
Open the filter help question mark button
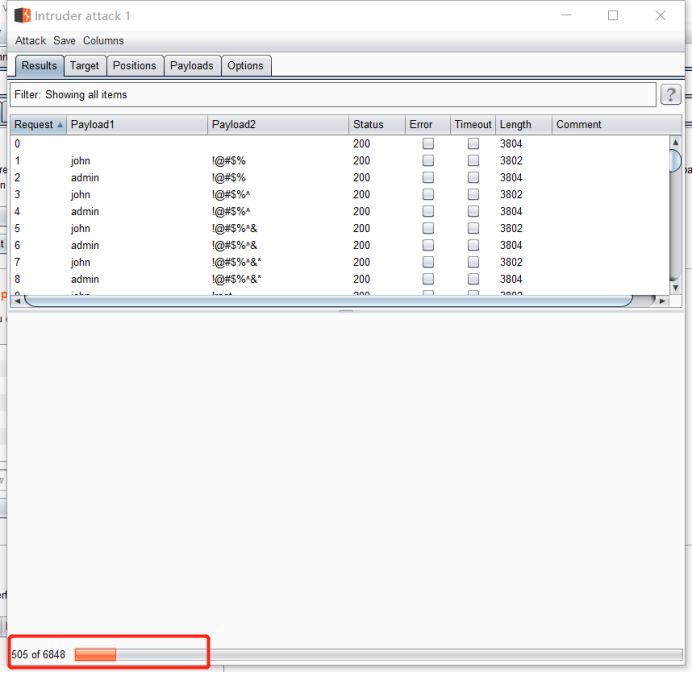[x=670, y=94]
